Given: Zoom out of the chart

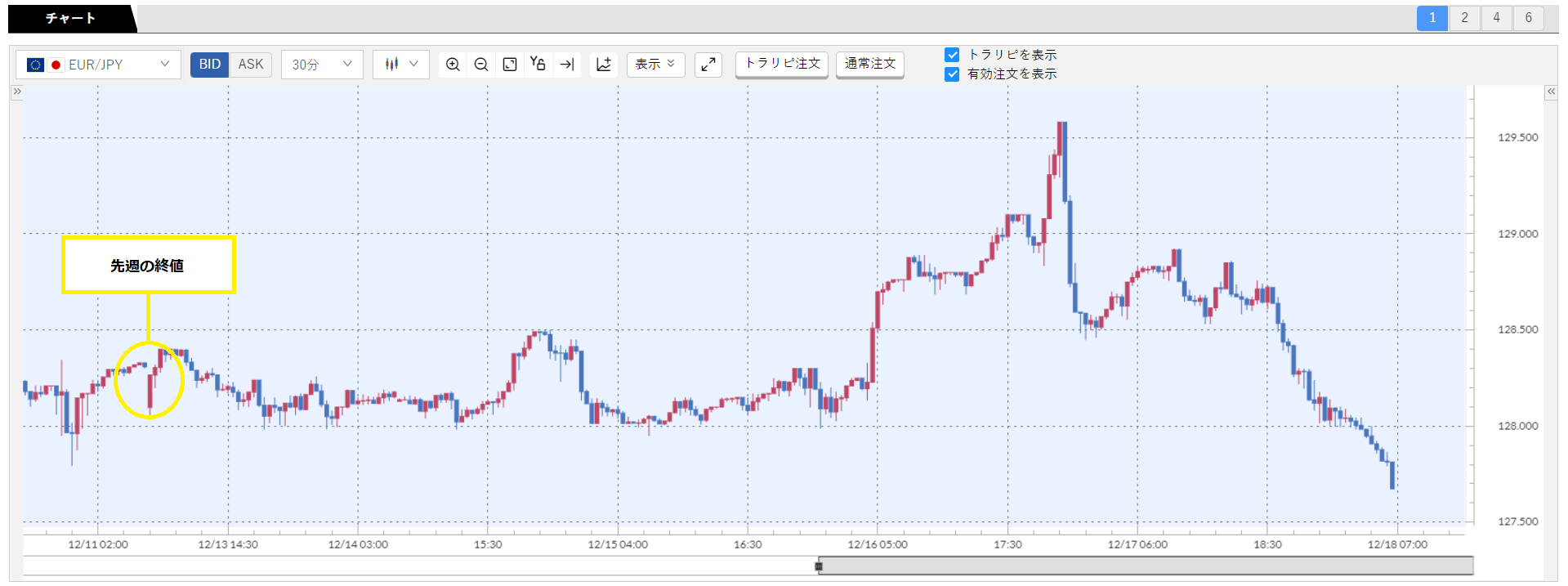Looking at the screenshot, I should tap(481, 65).
